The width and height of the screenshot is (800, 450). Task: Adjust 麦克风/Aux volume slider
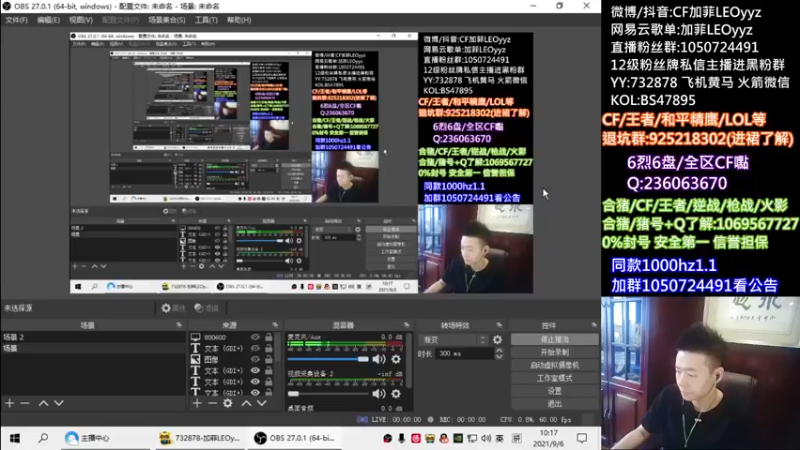(x=328, y=359)
